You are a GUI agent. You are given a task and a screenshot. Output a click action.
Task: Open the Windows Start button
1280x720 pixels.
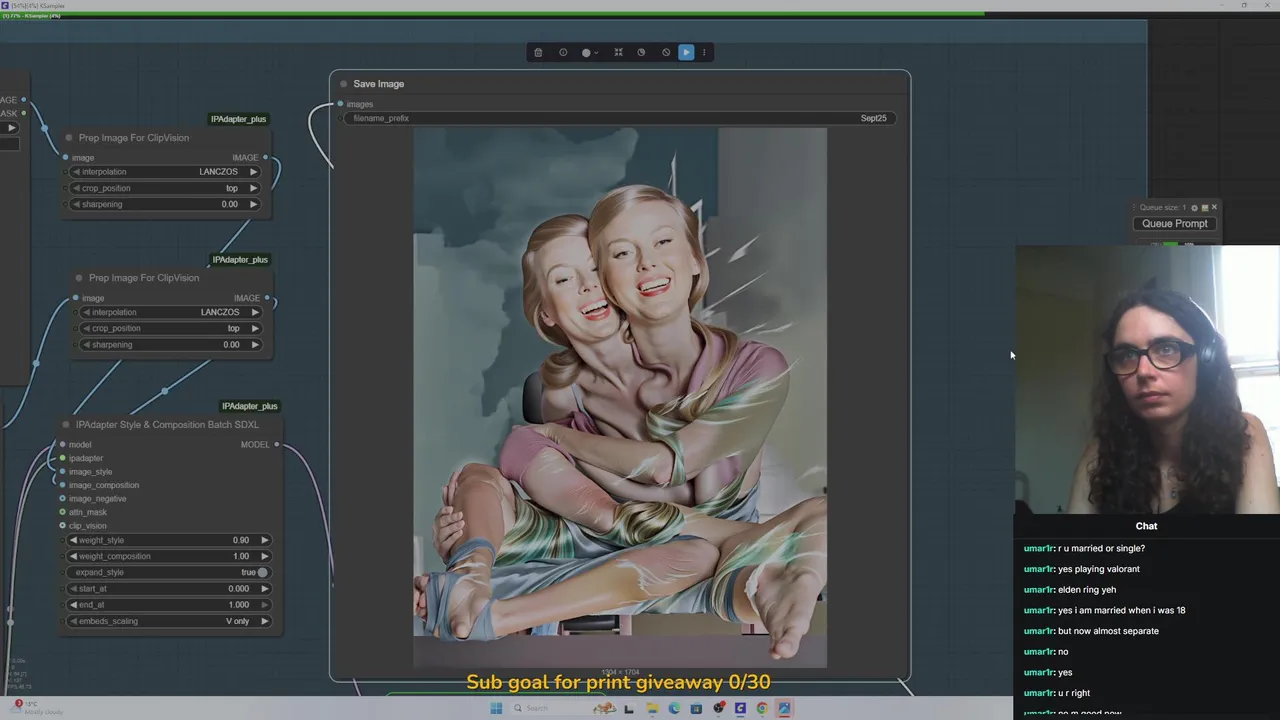(x=496, y=708)
